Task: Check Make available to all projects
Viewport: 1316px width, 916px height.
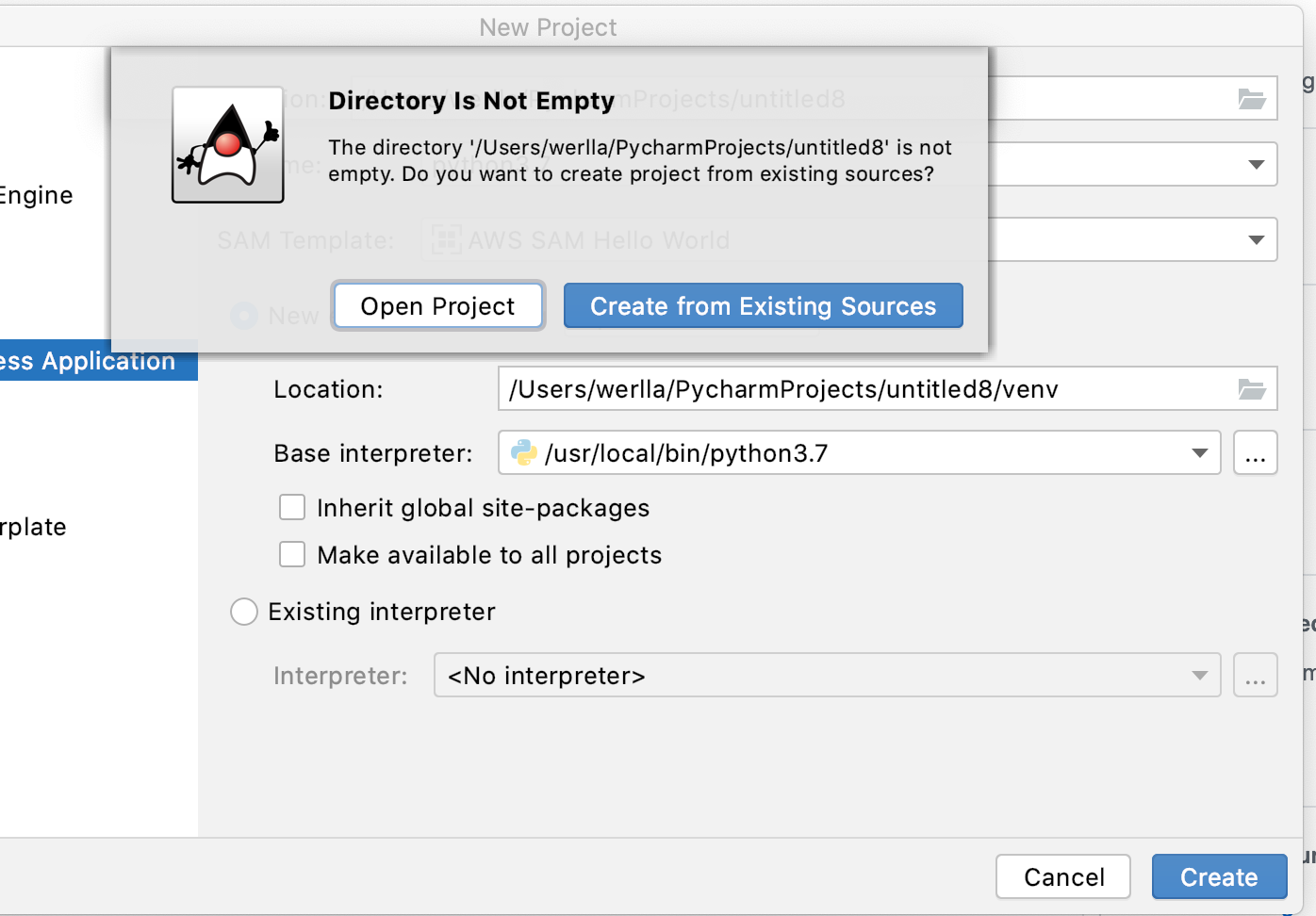Action: pyautogui.click(x=292, y=554)
